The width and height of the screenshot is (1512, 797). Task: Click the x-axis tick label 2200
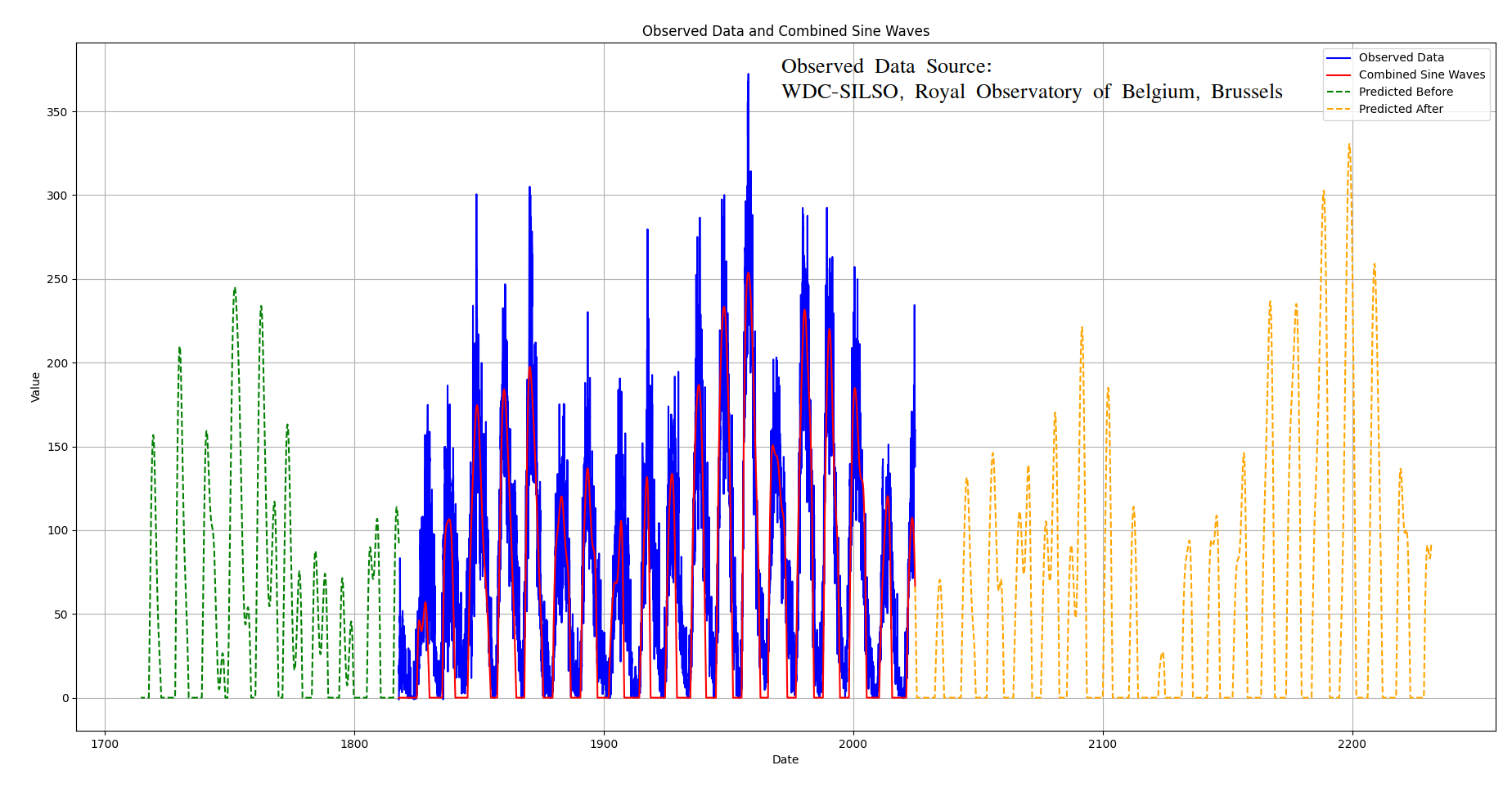(1352, 744)
